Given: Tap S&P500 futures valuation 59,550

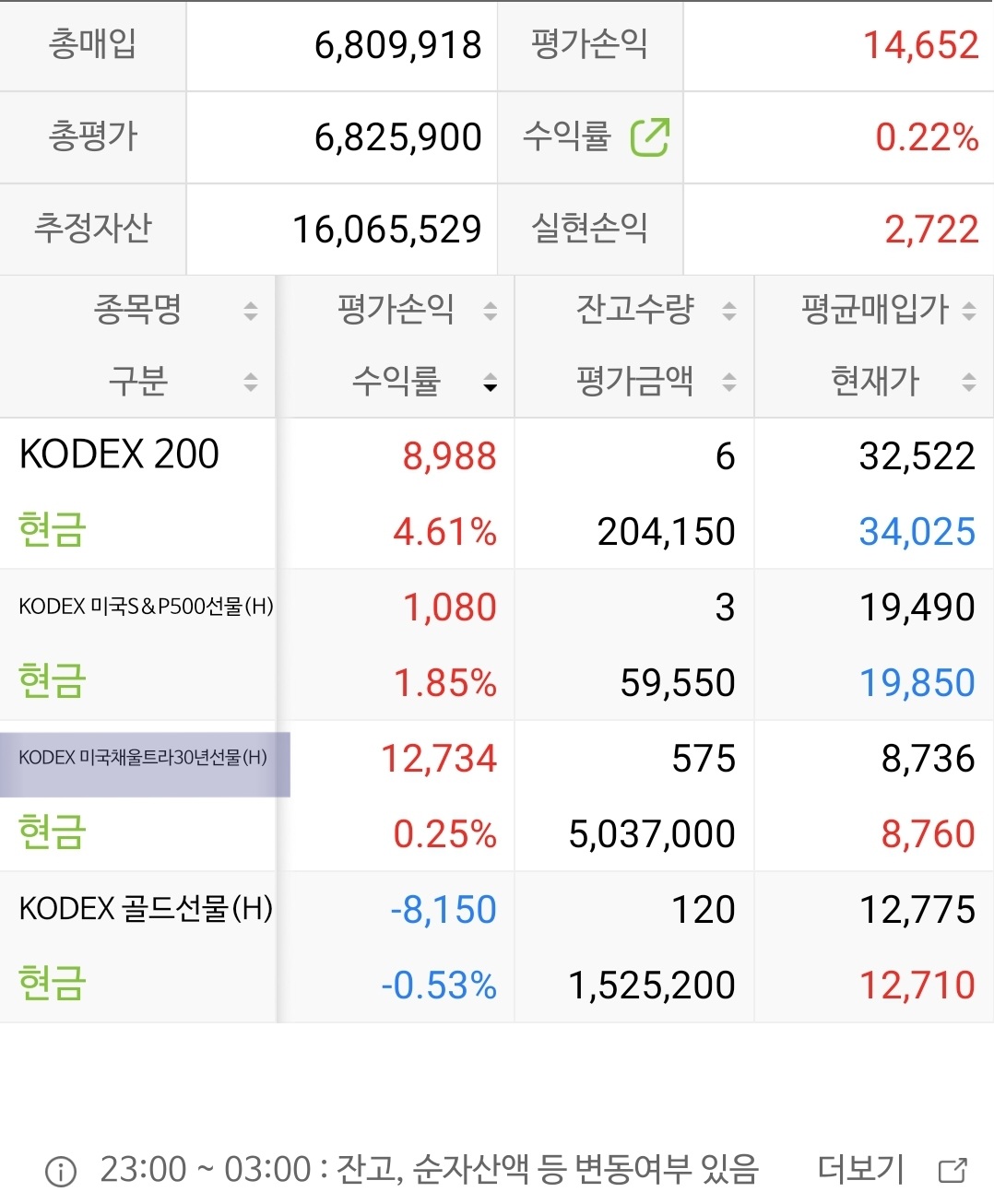Looking at the screenshot, I should point(678,683).
